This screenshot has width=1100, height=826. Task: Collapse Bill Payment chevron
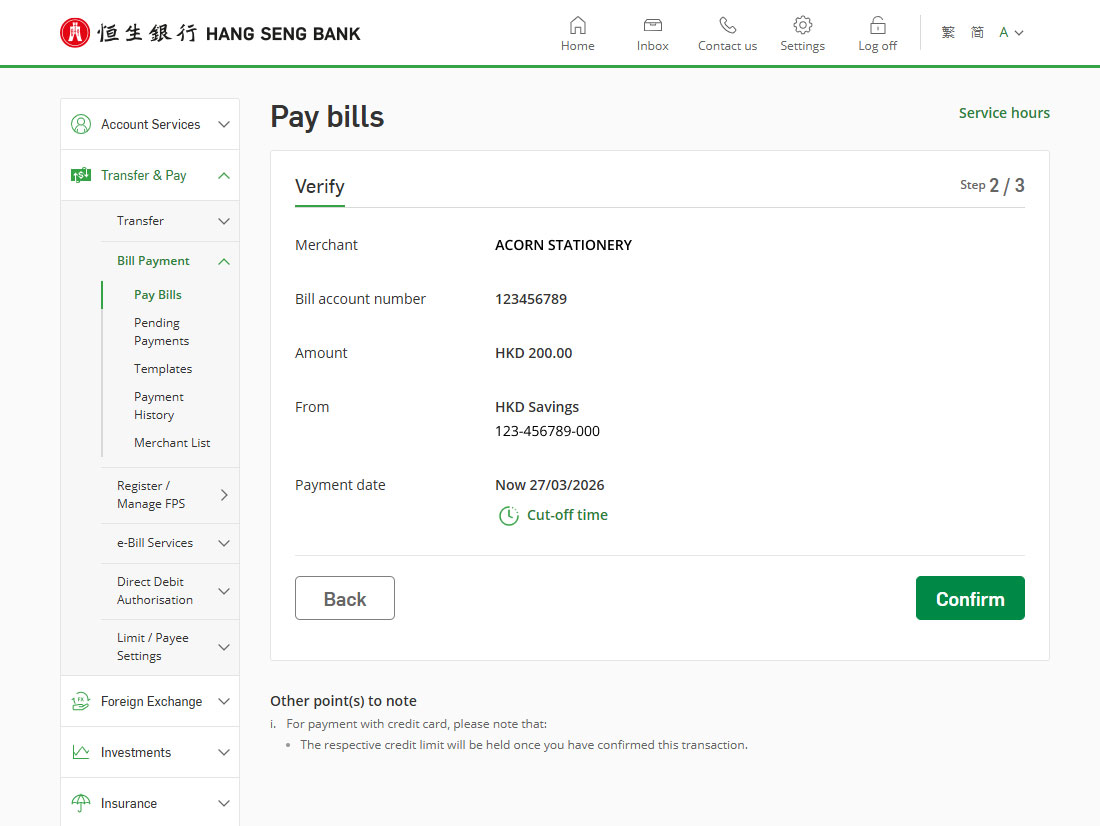224,261
